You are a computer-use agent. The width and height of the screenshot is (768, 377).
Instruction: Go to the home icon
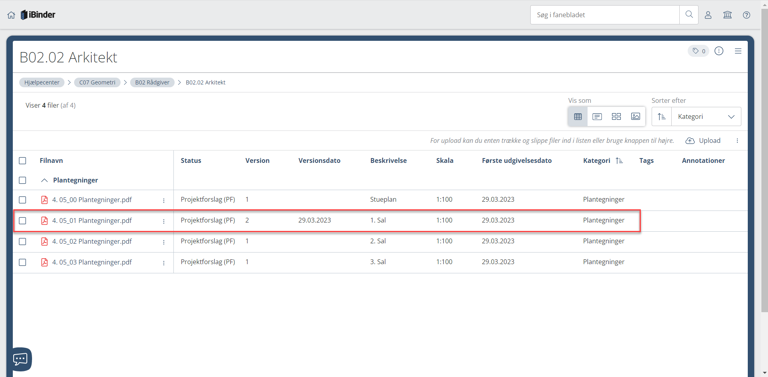[11, 15]
